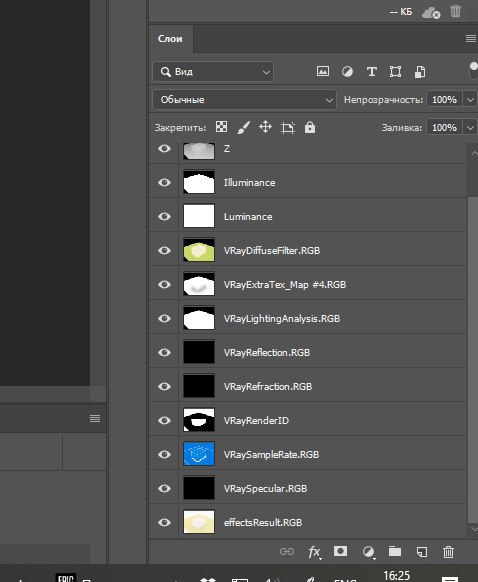Image resolution: width=478 pixels, height=582 pixels.
Task: Select the Z layer name
Action: point(227,148)
